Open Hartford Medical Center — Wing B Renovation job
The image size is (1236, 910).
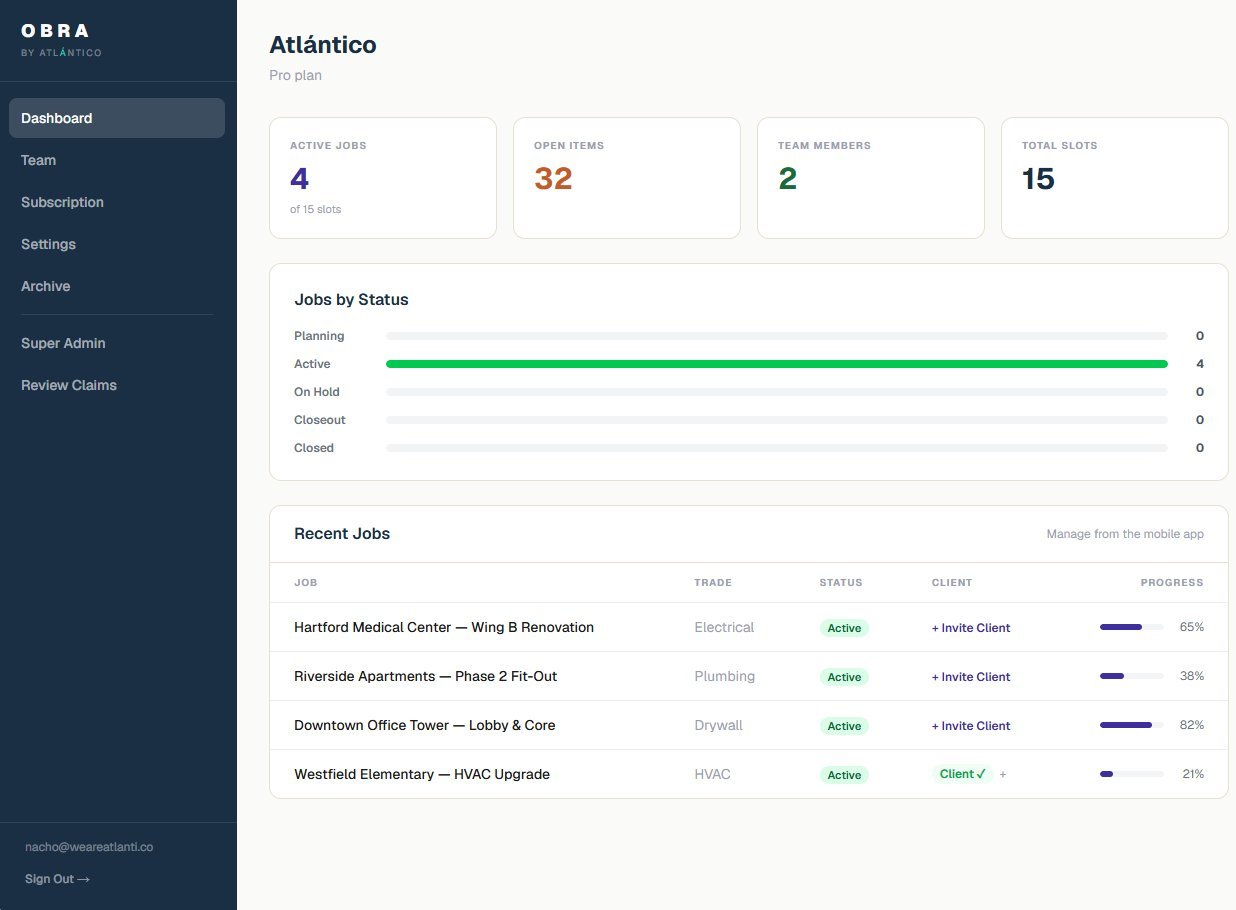pos(444,627)
